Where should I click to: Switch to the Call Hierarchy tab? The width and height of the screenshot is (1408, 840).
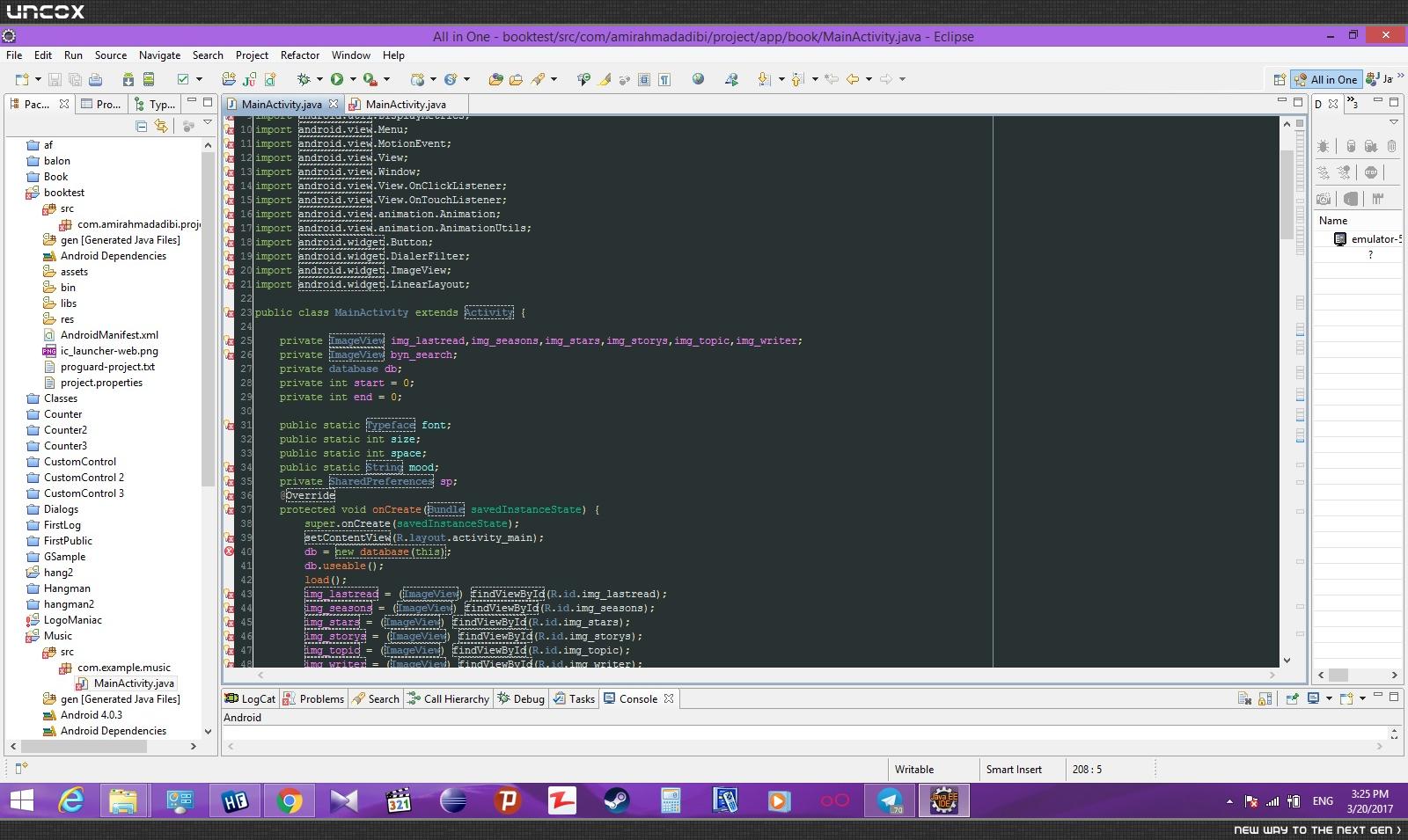(448, 698)
